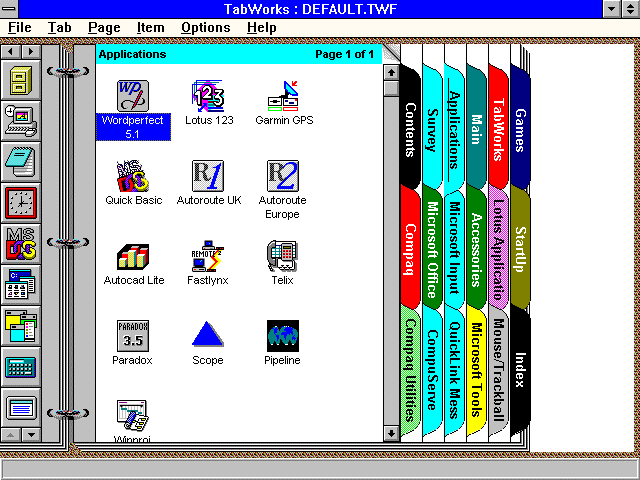Click the folded page corner beside Page 1 of 1
640x480 pixels.
(x=391, y=54)
